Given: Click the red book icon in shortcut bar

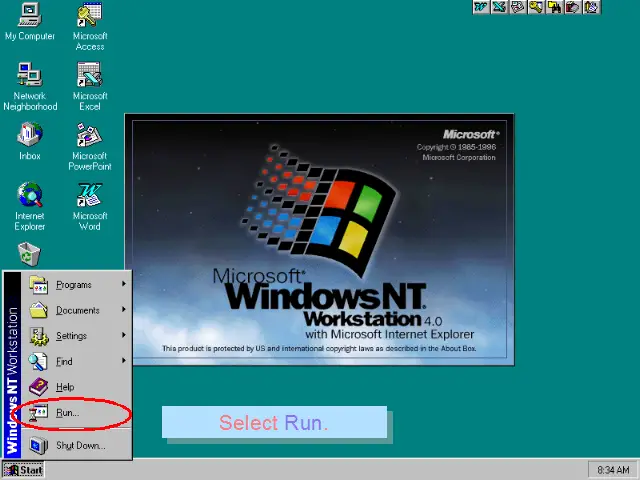Looking at the screenshot, I should pos(573,7).
